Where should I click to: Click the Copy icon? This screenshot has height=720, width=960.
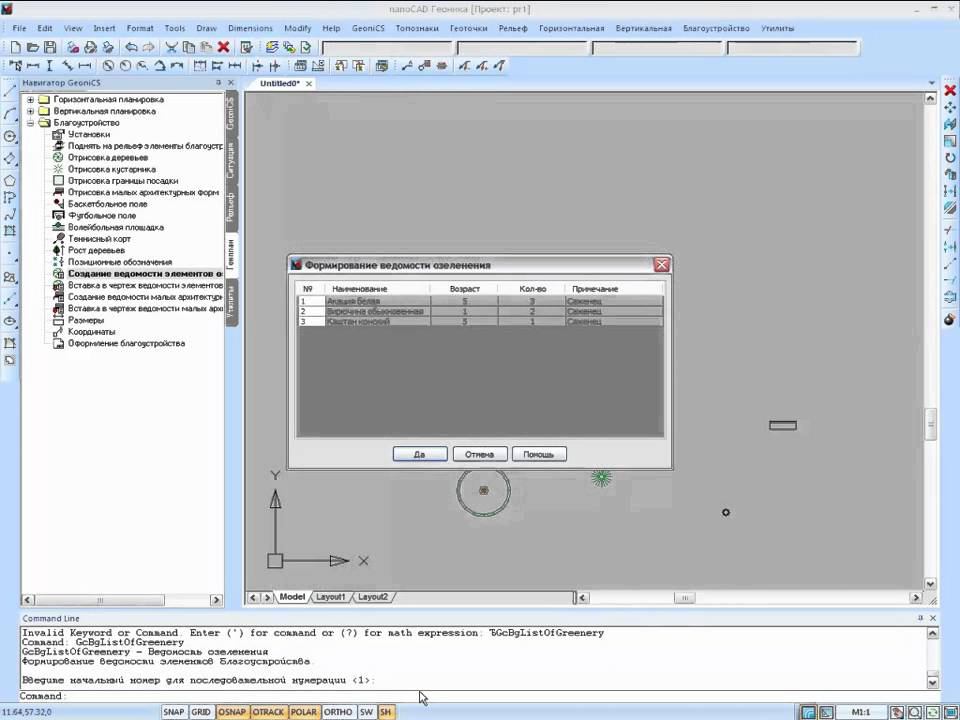click(x=189, y=47)
